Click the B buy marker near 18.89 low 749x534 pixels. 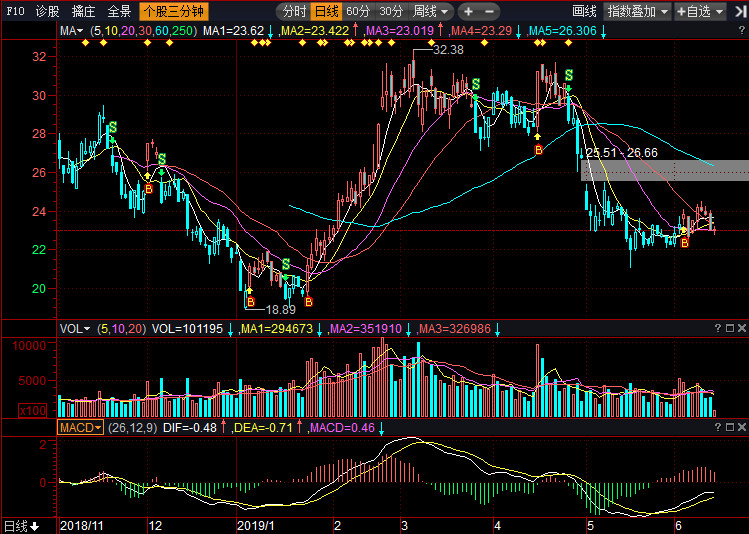[x=249, y=301]
